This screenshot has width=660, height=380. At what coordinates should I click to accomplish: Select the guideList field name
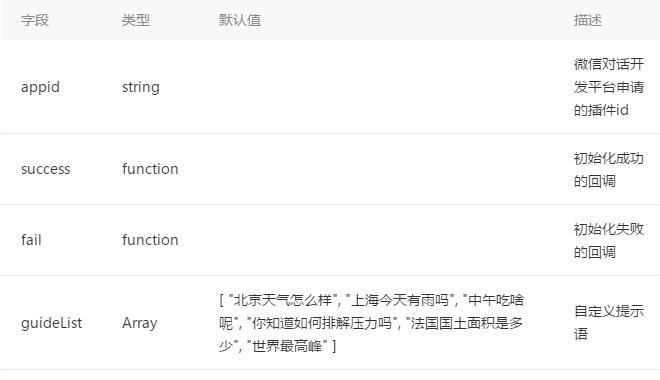point(51,323)
